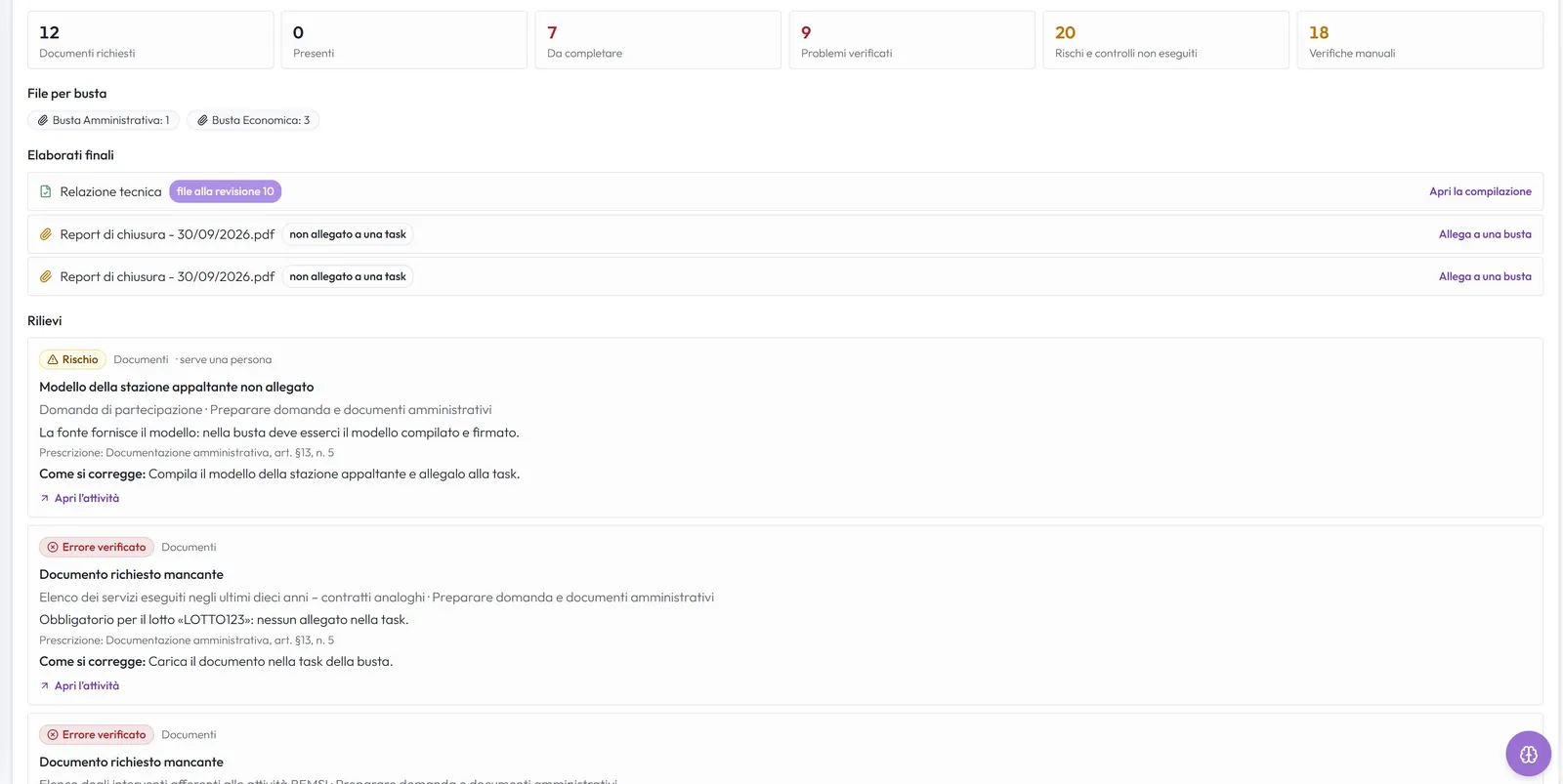
Task: Click the arrow icon under Modello della stazione appaltante
Action: pyautogui.click(x=45, y=498)
